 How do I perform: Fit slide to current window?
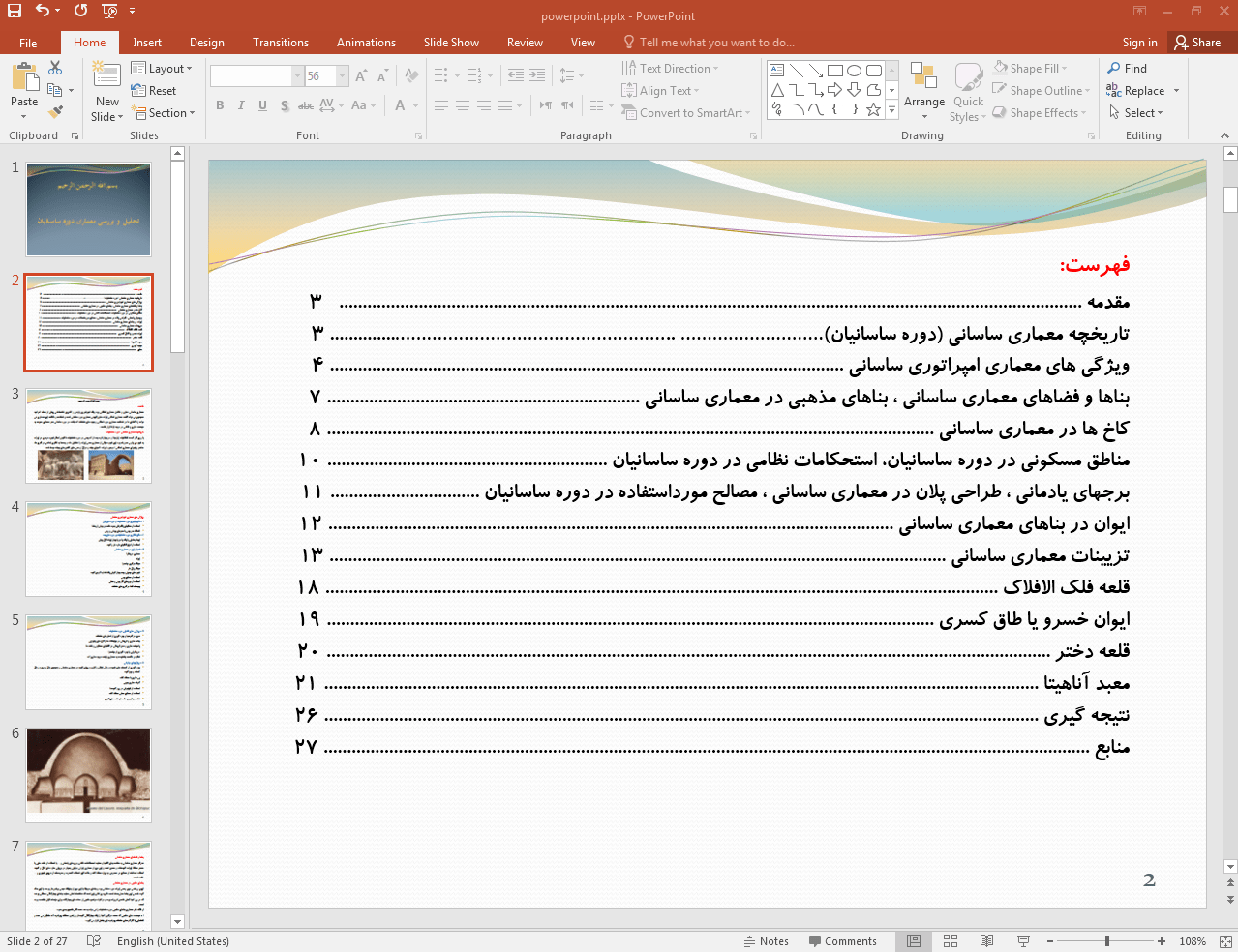click(x=1225, y=941)
